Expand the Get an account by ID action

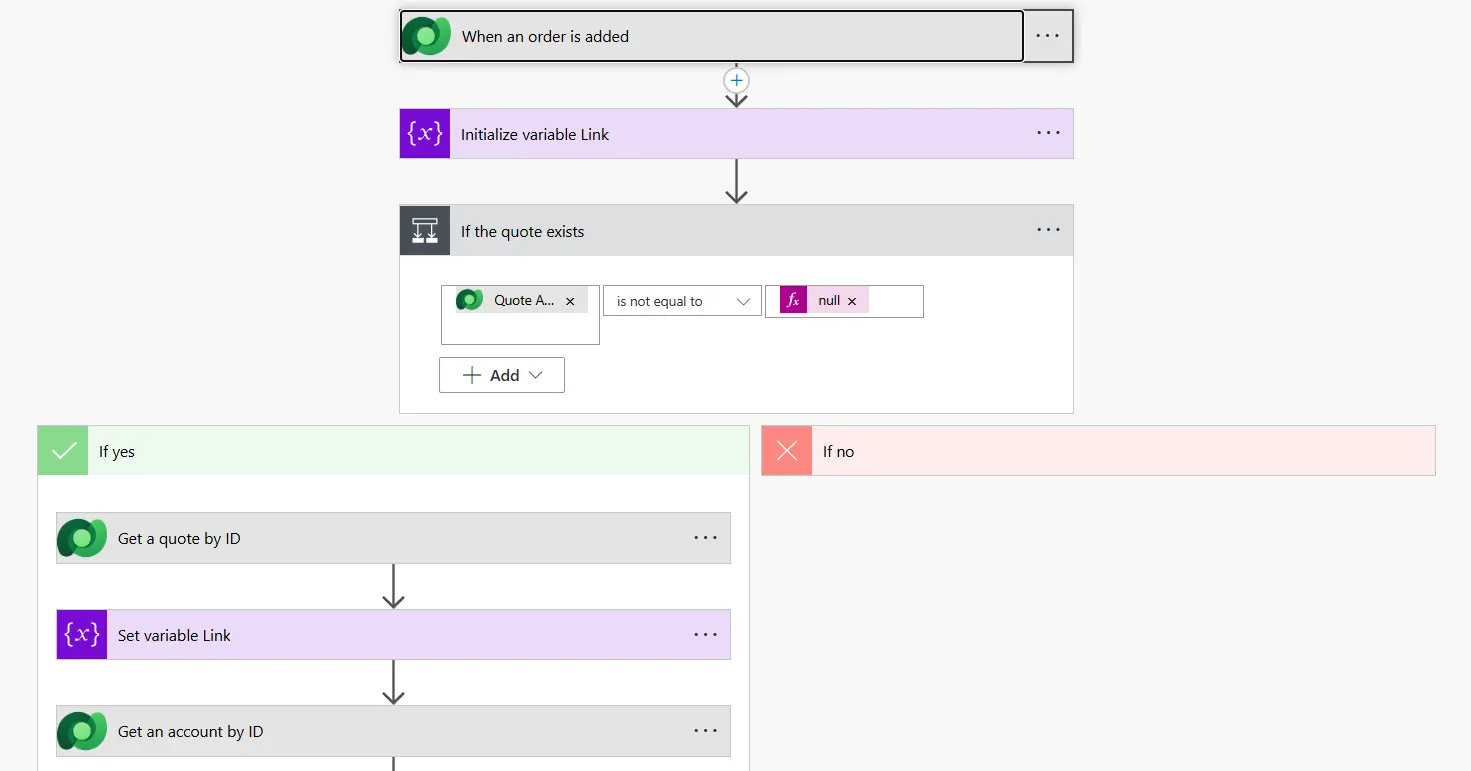pos(400,732)
